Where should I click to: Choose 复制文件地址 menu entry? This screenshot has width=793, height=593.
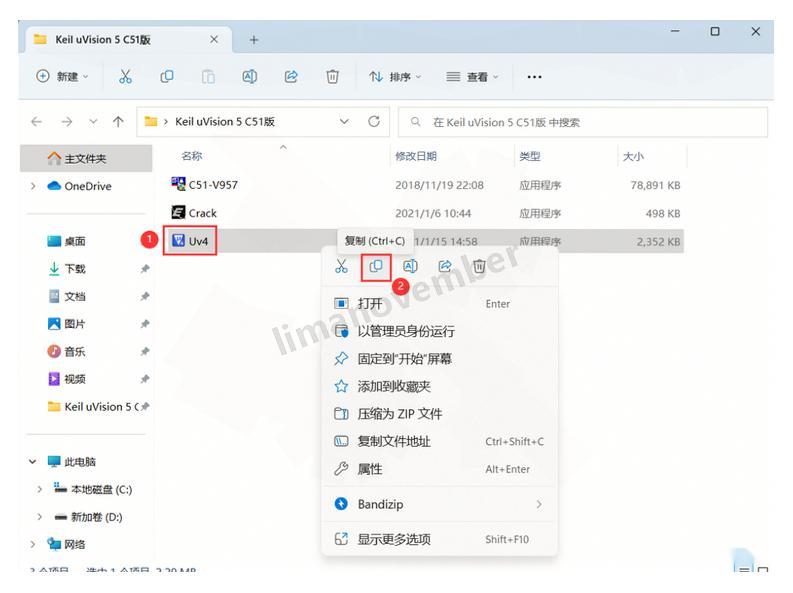pos(439,442)
